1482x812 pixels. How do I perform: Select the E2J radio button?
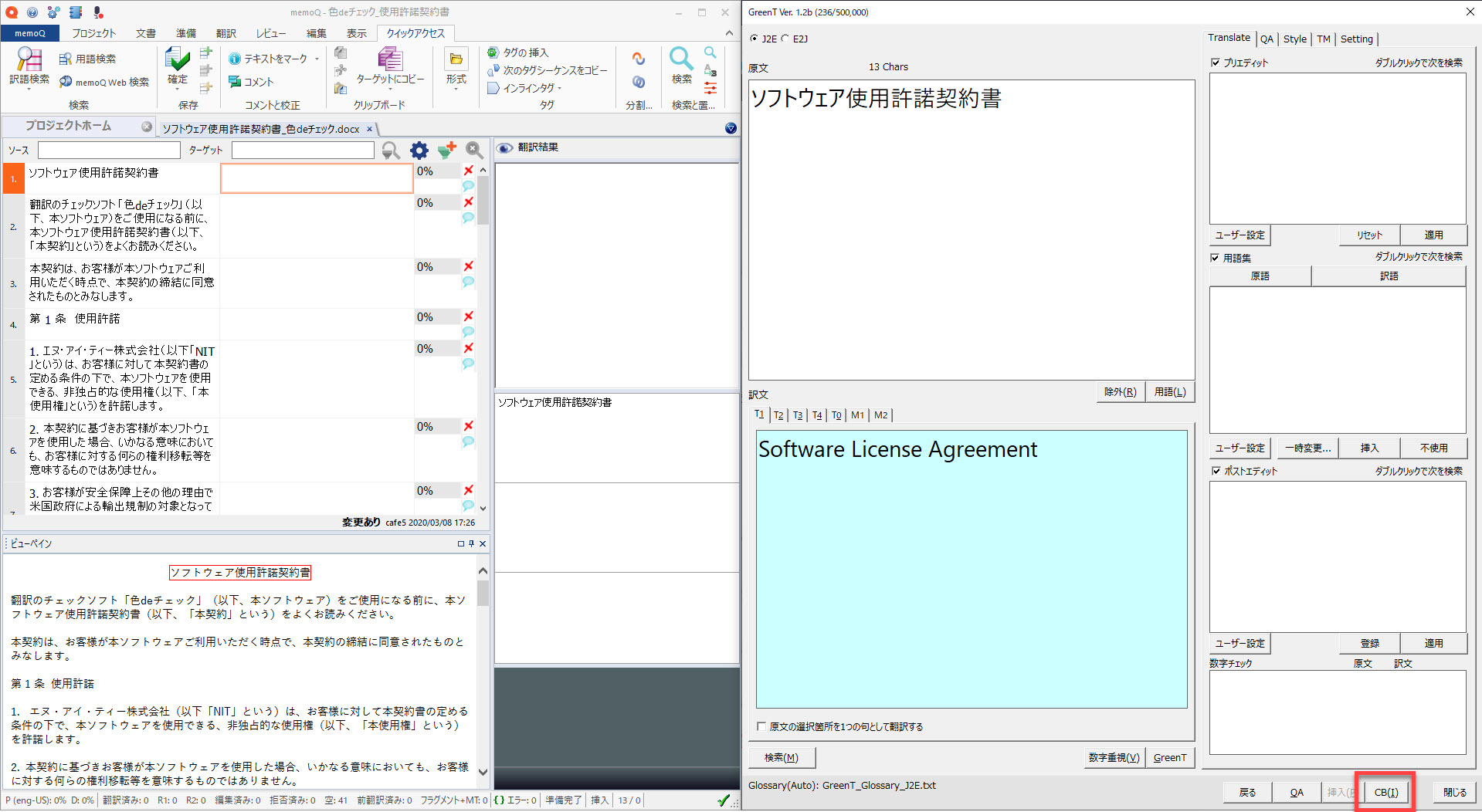785,39
